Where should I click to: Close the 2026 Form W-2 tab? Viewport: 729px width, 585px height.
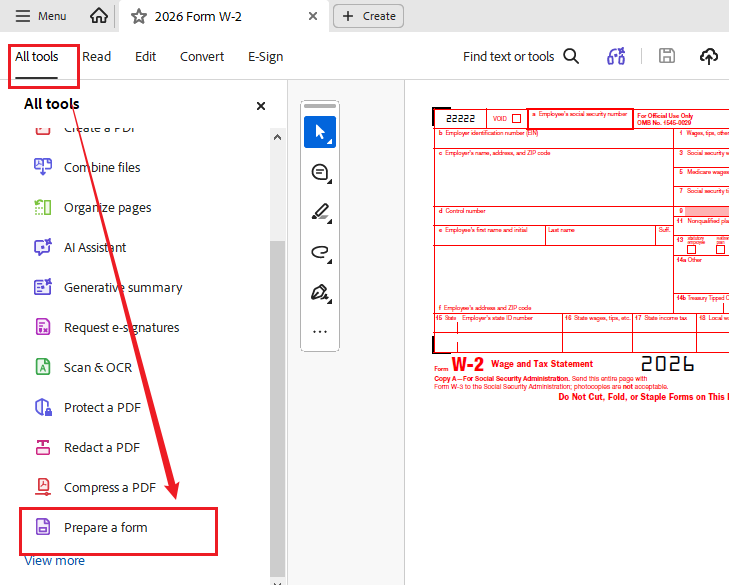[x=313, y=16]
